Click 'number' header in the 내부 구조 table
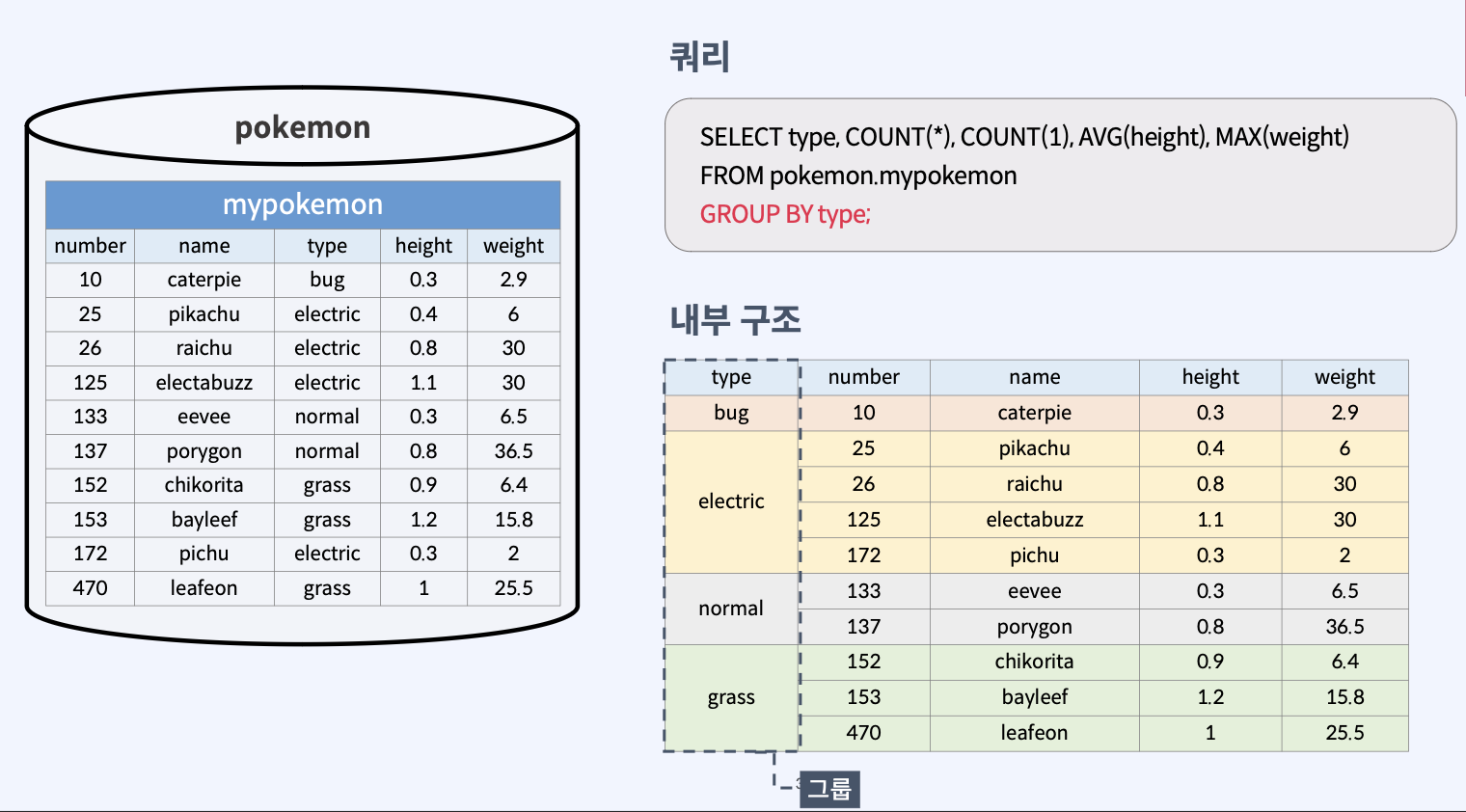 864,377
